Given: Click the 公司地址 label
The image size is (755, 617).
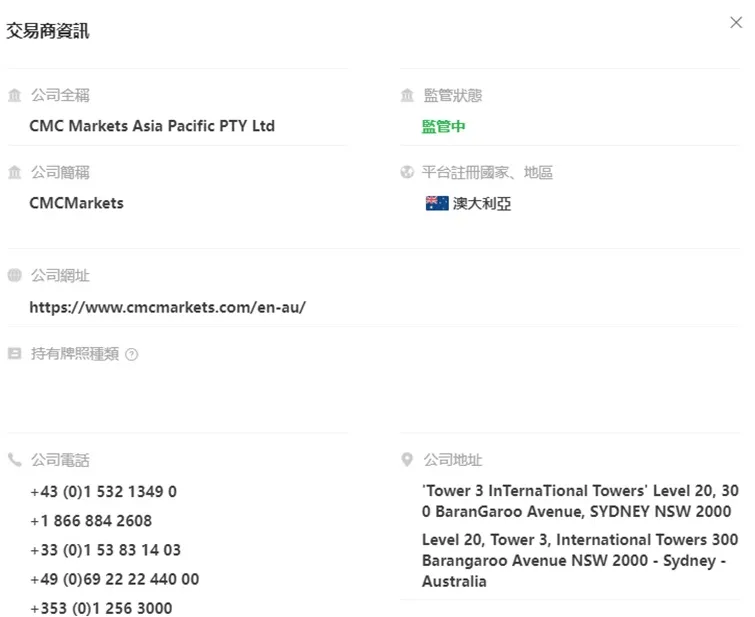Looking at the screenshot, I should [x=453, y=460].
